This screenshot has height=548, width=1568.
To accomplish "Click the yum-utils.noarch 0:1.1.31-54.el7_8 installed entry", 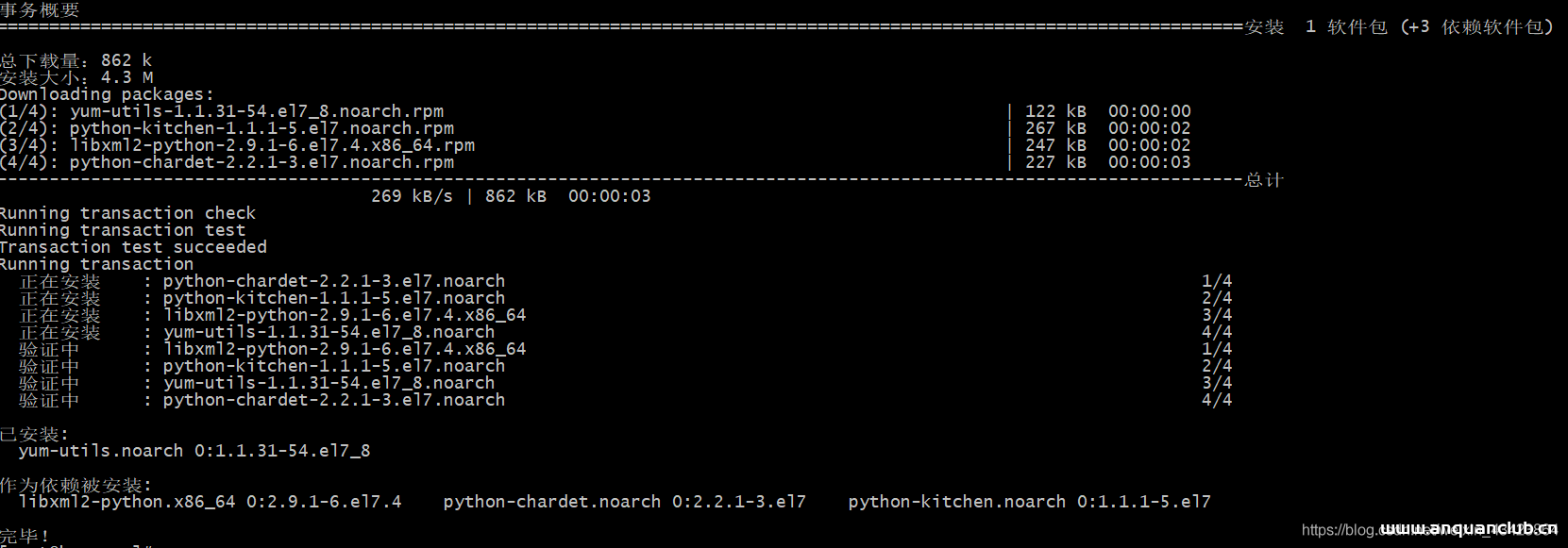I will 194,451.
